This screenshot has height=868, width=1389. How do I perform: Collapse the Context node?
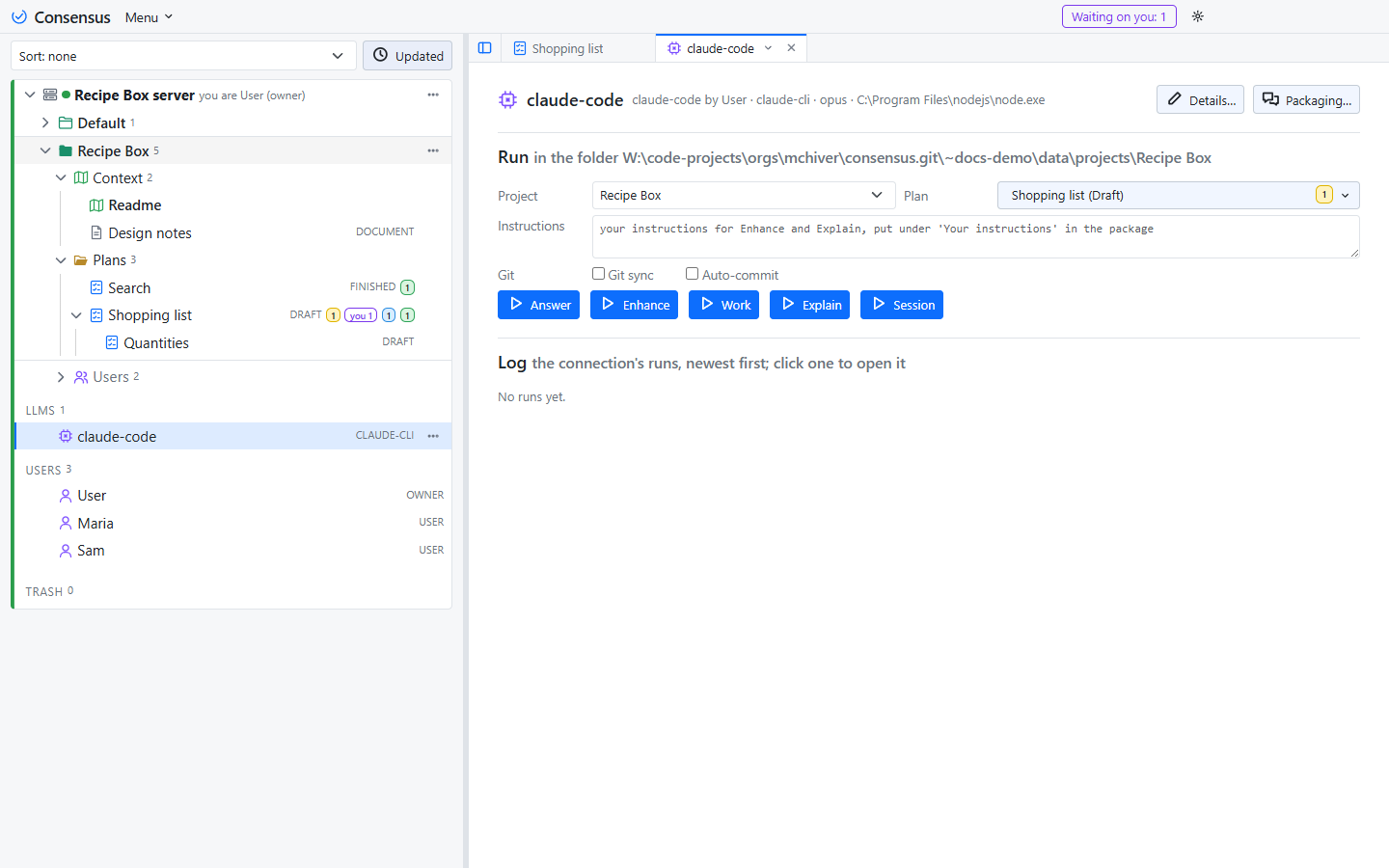click(61, 177)
